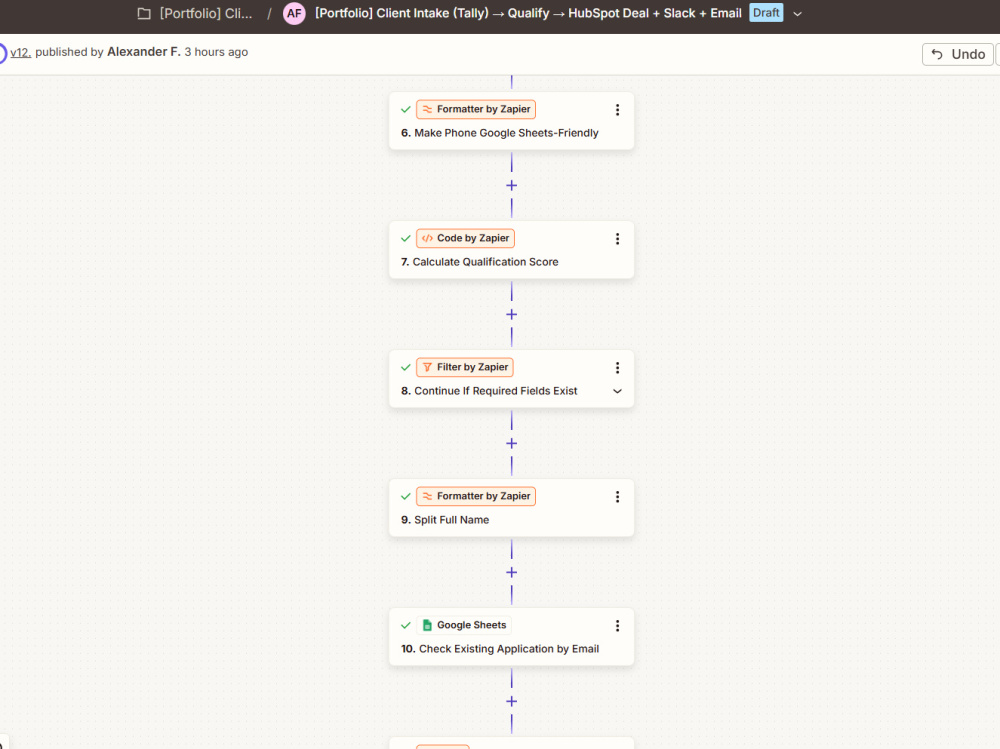Click publisher name Alexander F.
This screenshot has width=1000, height=749.
coord(143,52)
